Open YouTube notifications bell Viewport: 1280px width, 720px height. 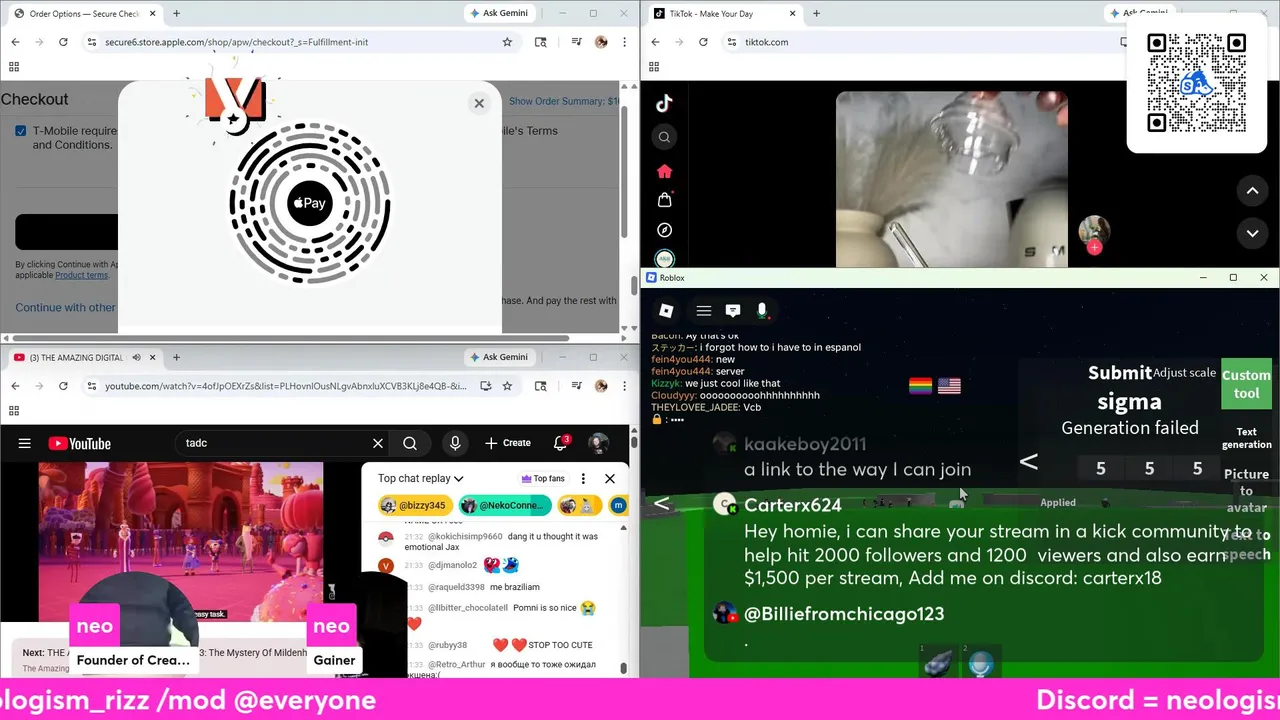pos(561,443)
